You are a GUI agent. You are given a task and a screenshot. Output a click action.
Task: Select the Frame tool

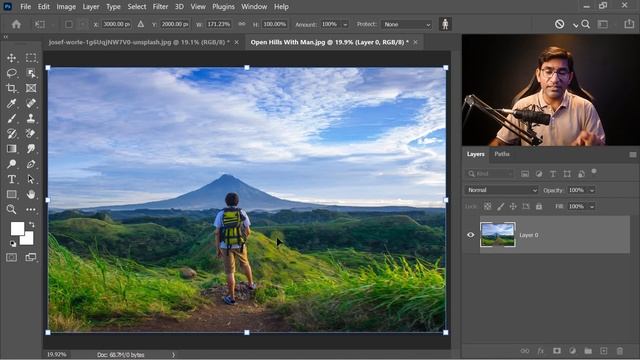coord(31,88)
